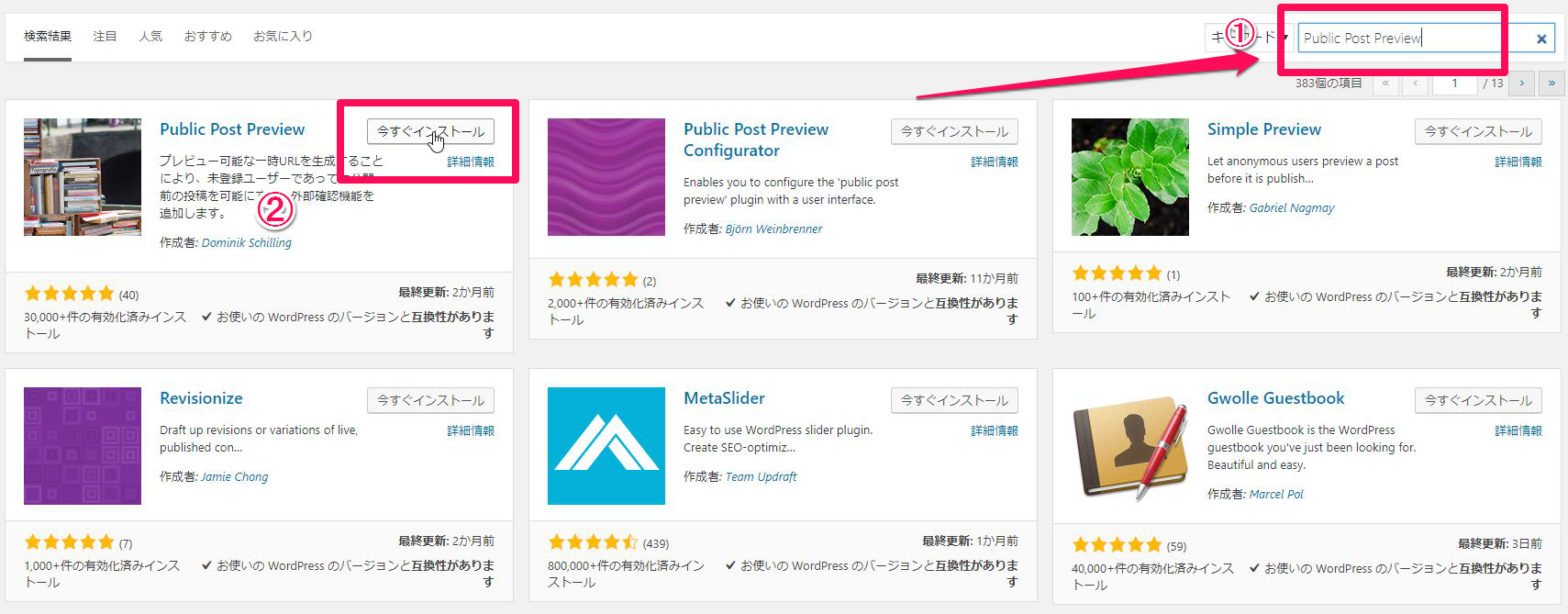This screenshot has width=1568, height=614.
Task: Open the MetaSlider title link
Action: pos(724,398)
